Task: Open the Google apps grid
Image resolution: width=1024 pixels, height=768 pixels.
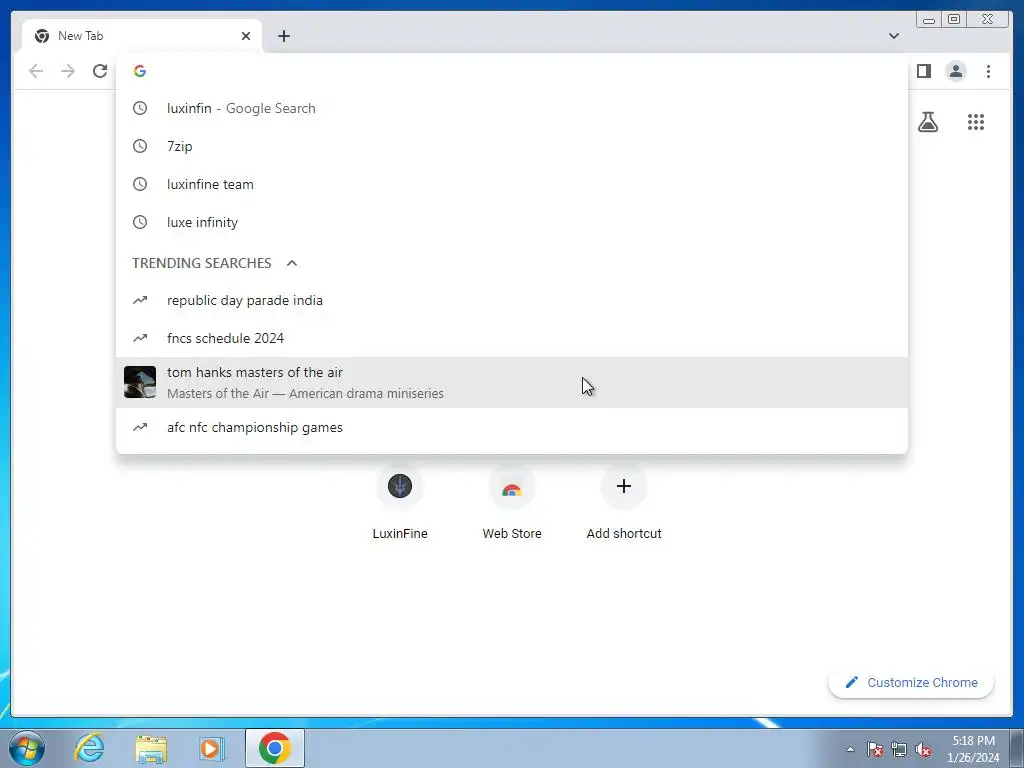Action: 976,122
